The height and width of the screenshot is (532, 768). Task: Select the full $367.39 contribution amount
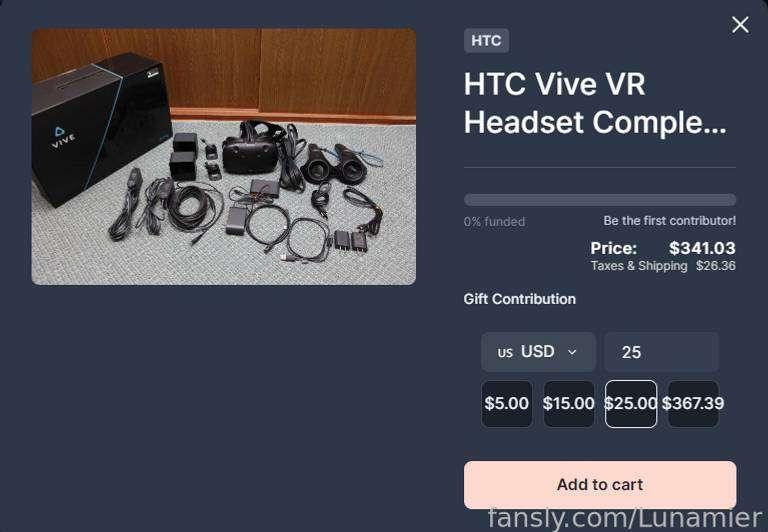pyautogui.click(x=693, y=404)
